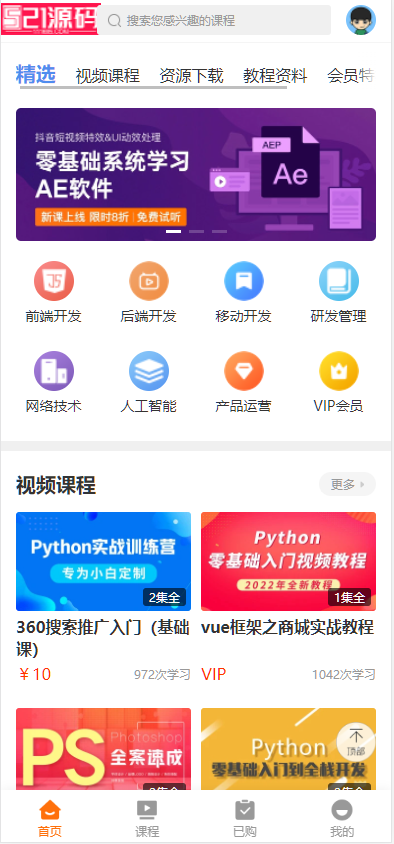Image resolution: width=394 pixels, height=844 pixels.
Task: Open the 前端开发 category icon
Action: (x=54, y=281)
